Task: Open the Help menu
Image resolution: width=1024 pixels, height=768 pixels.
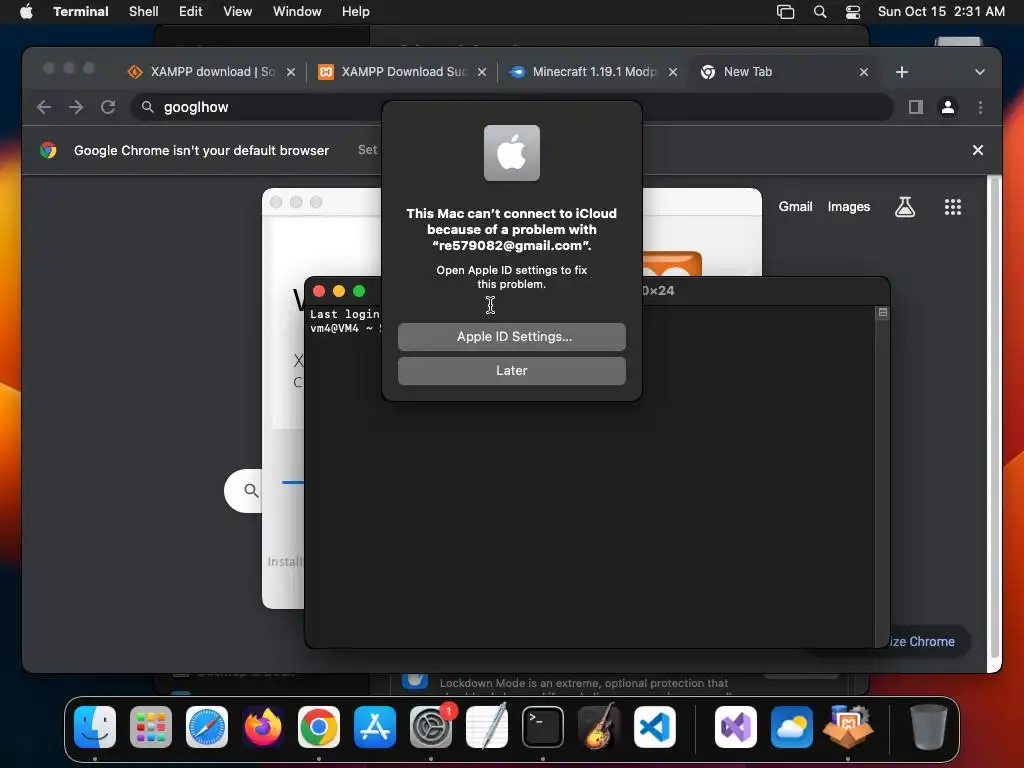Action: (x=355, y=11)
